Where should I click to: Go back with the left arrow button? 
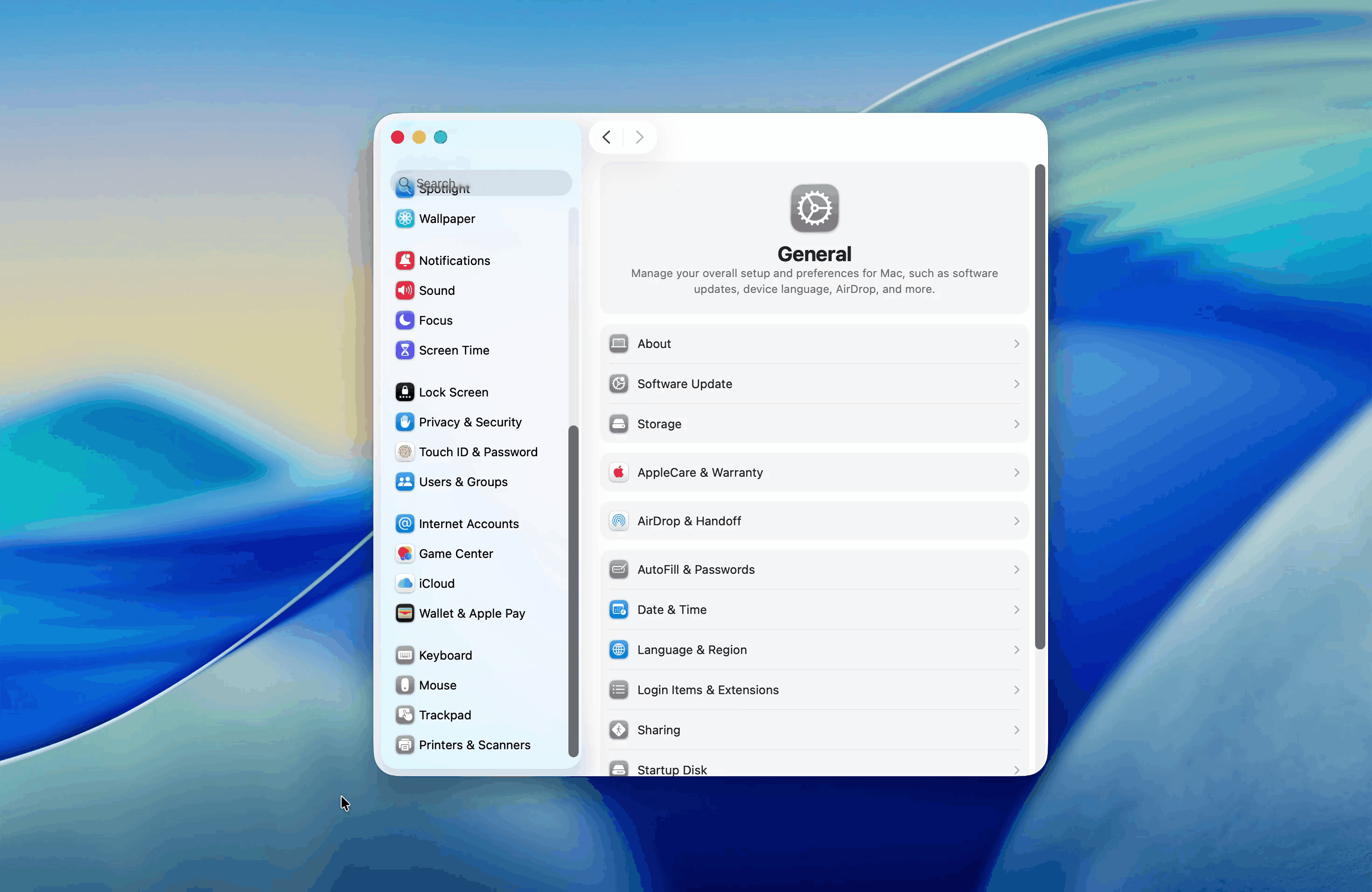[x=607, y=137]
